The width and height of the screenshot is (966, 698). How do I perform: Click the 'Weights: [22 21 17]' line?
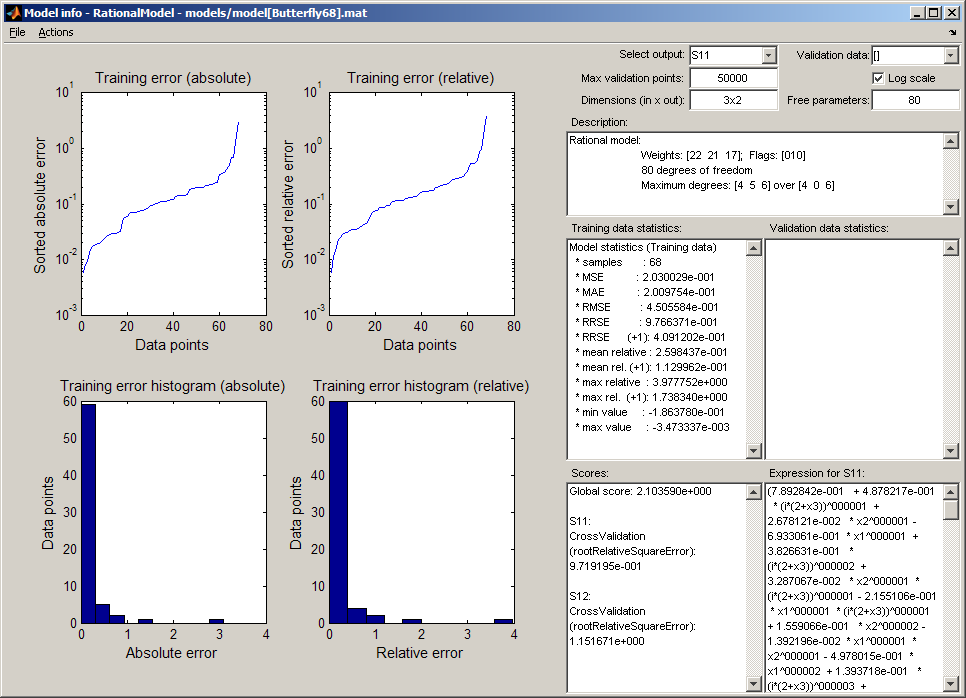pos(691,155)
